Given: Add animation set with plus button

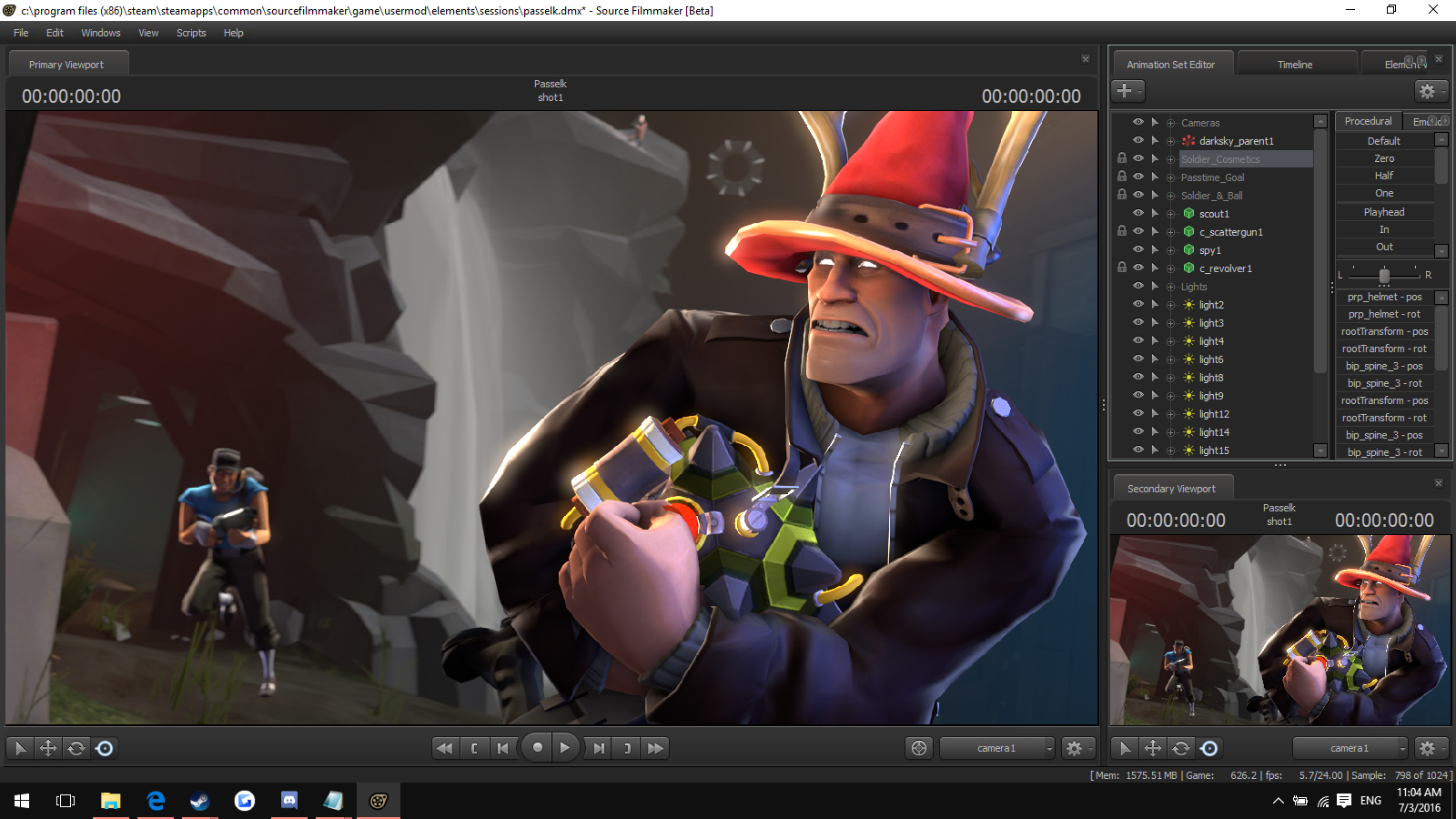Looking at the screenshot, I should [x=1127, y=90].
